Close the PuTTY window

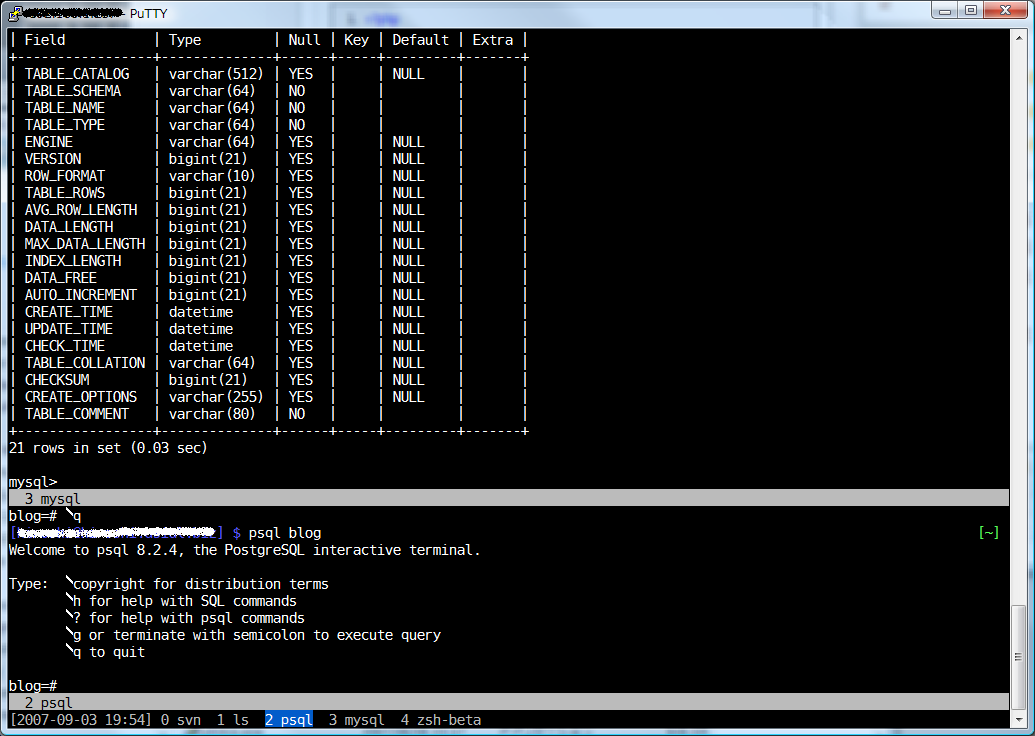[1005, 10]
